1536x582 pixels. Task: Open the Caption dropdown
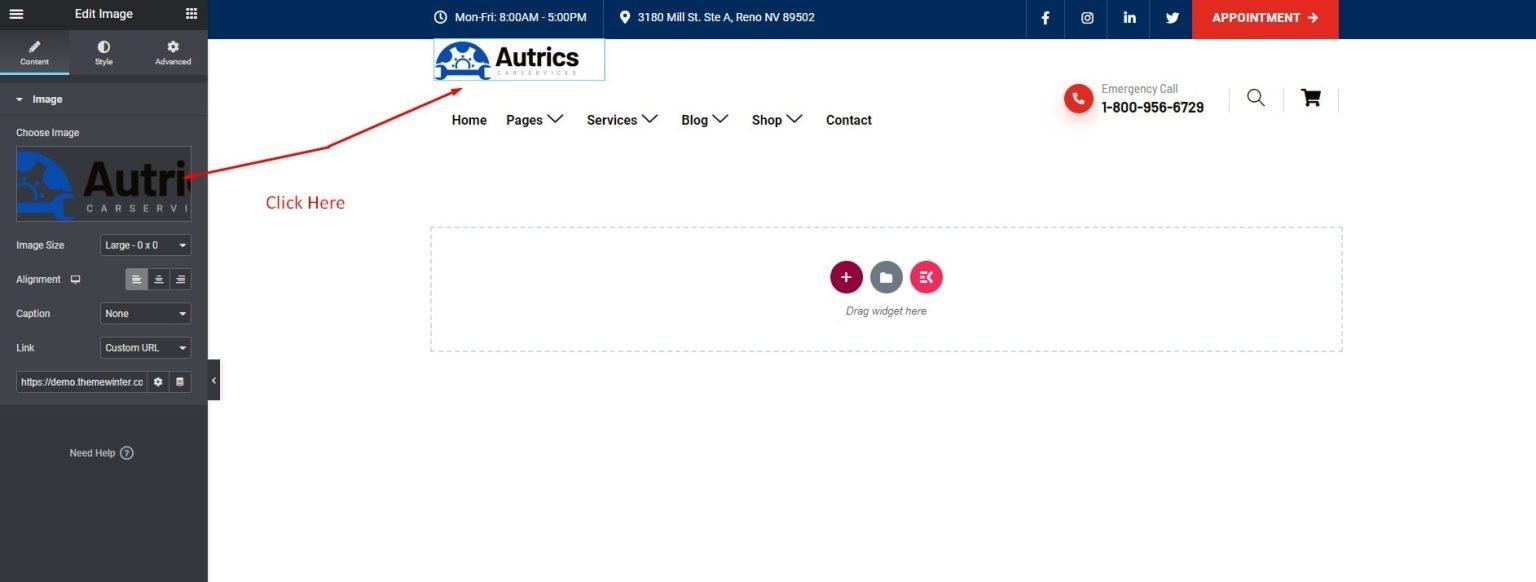click(145, 314)
